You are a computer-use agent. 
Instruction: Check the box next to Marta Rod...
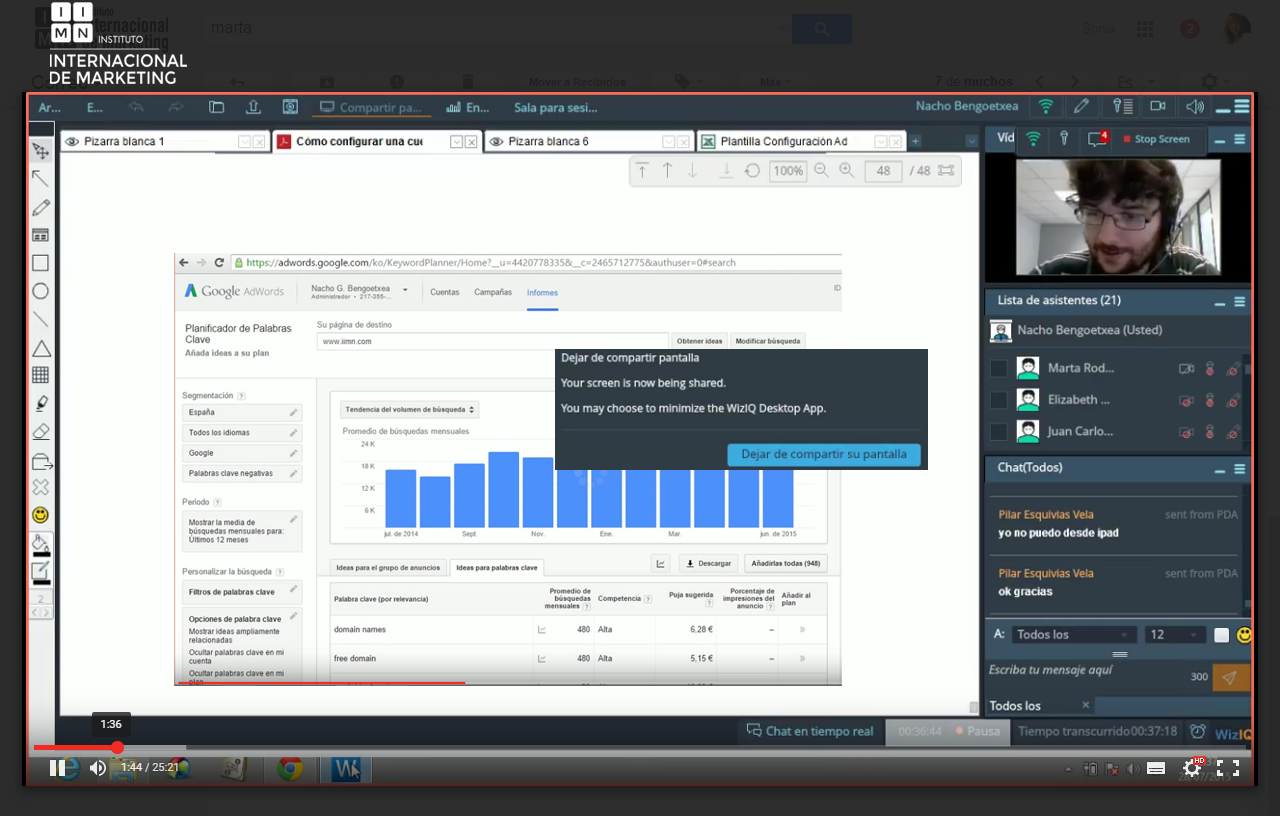click(x=998, y=369)
